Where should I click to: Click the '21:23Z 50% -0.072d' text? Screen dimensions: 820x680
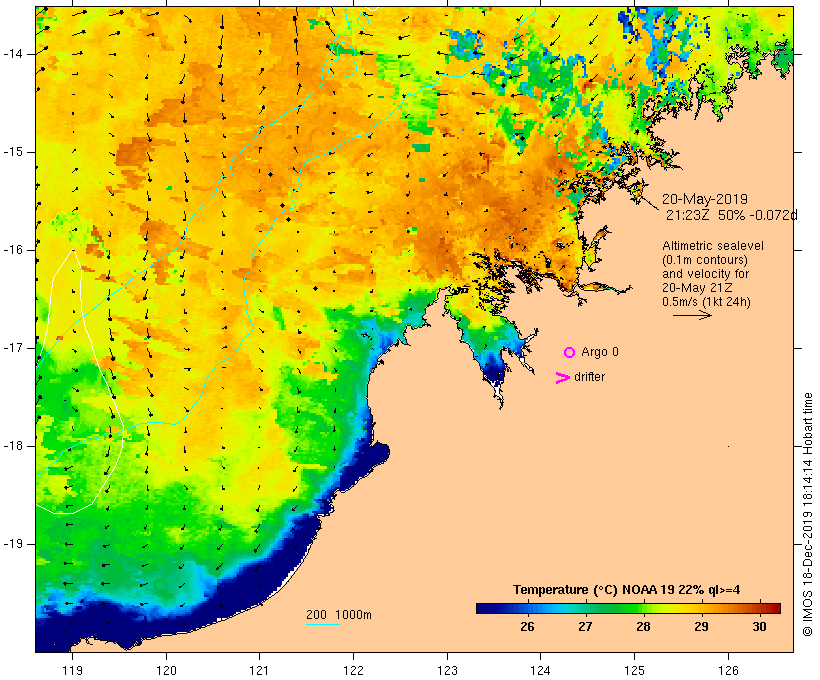click(732, 215)
